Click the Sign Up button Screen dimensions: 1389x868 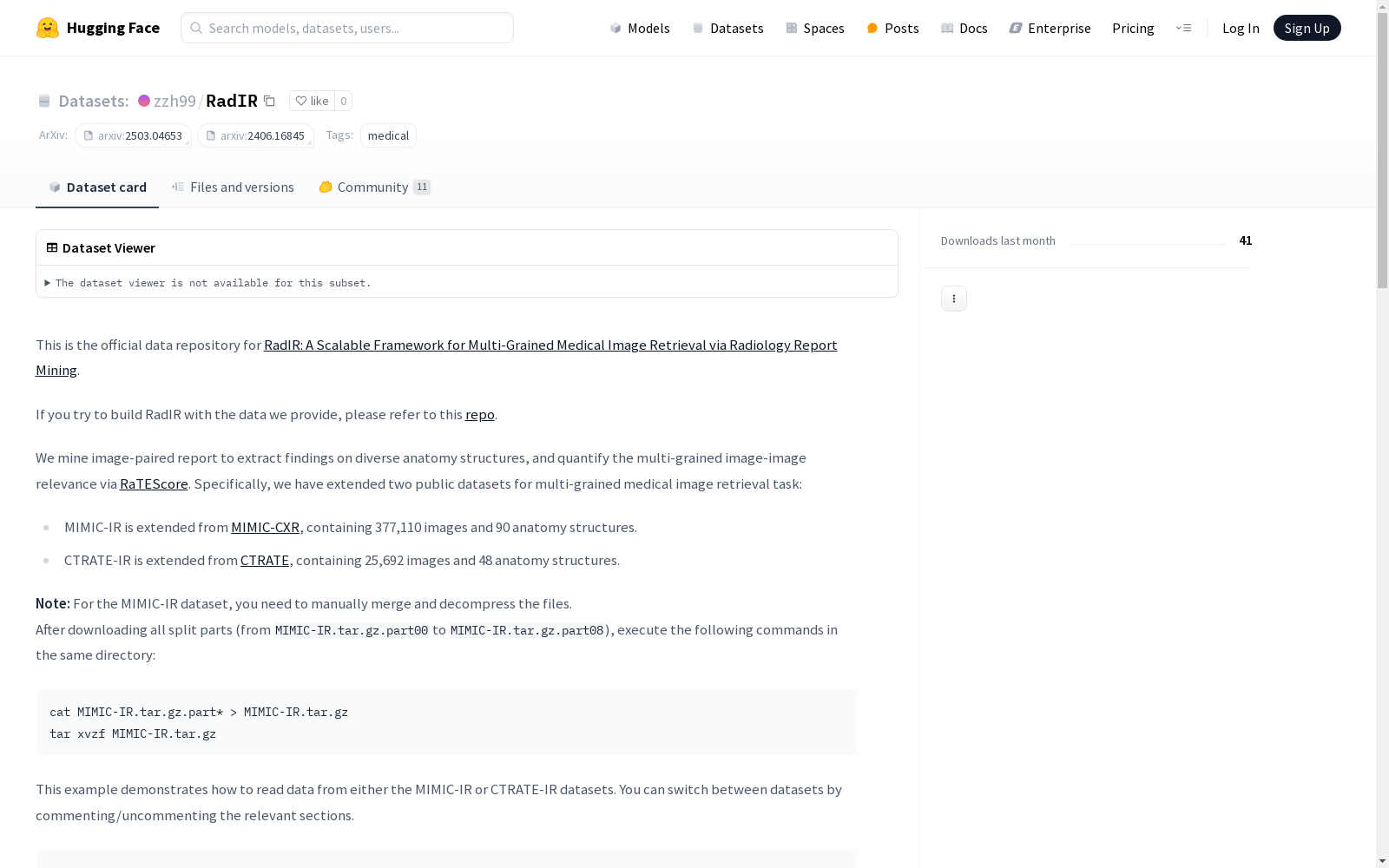pyautogui.click(x=1307, y=28)
